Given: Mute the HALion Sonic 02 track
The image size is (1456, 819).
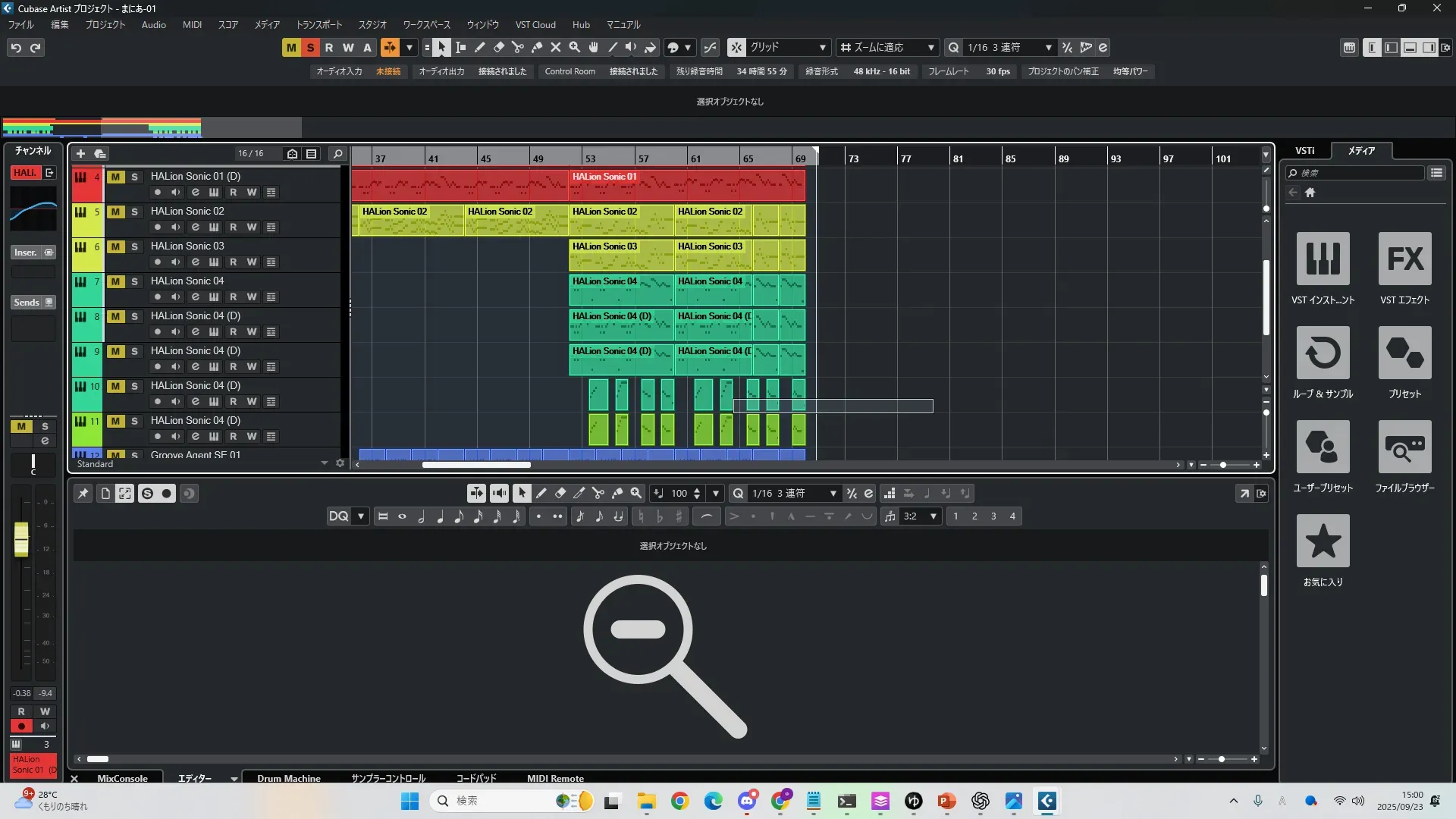Looking at the screenshot, I should [115, 212].
